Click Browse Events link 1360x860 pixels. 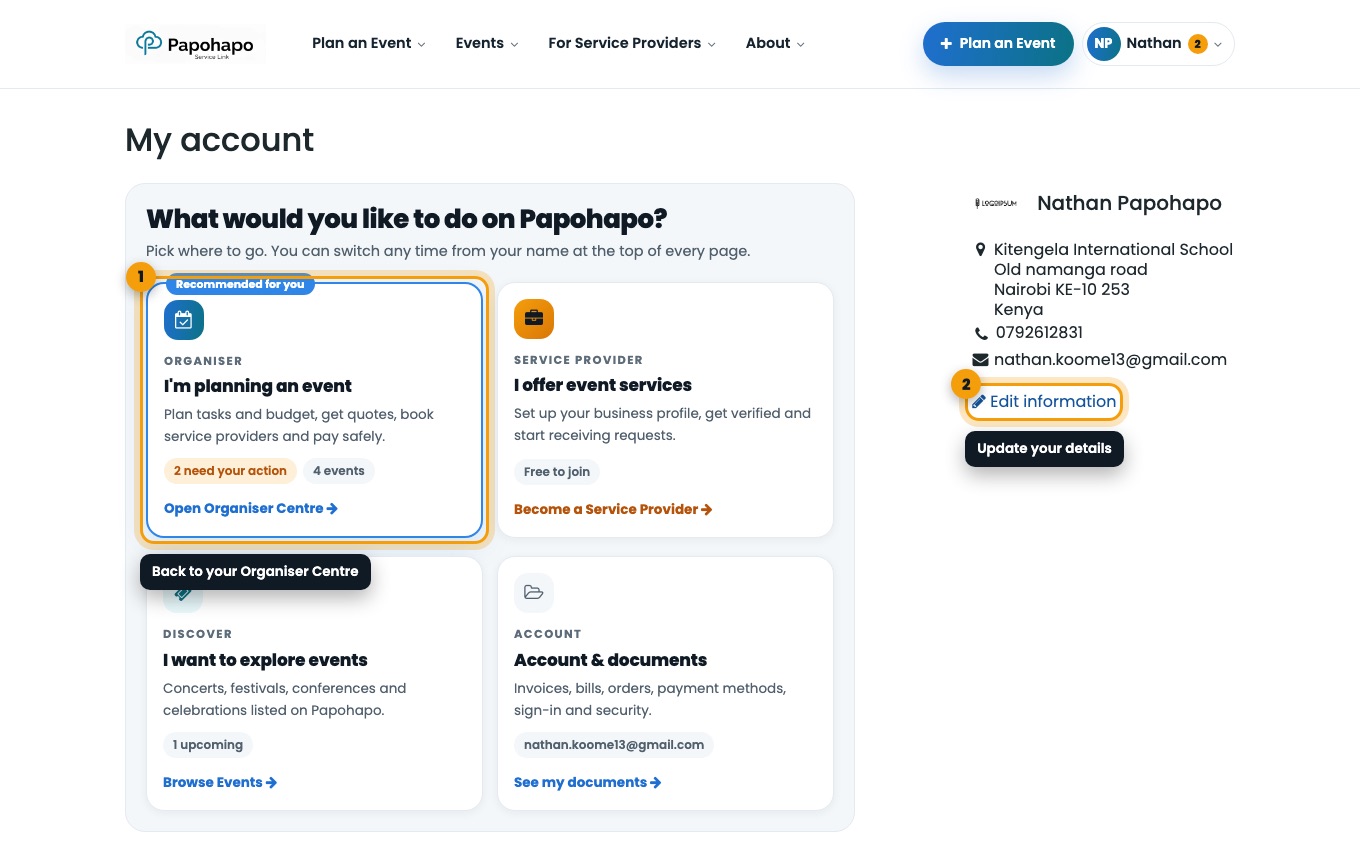tap(220, 782)
